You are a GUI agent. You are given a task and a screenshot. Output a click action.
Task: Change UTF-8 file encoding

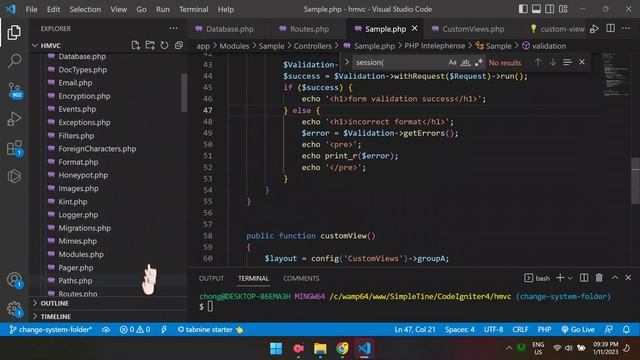coord(493,329)
